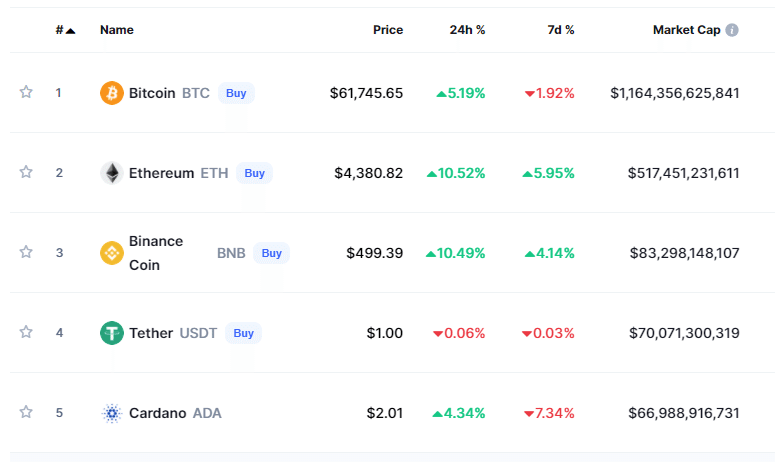775x462 pixels.
Task: Toggle the Ethereum watchlist star
Action: coord(26,172)
